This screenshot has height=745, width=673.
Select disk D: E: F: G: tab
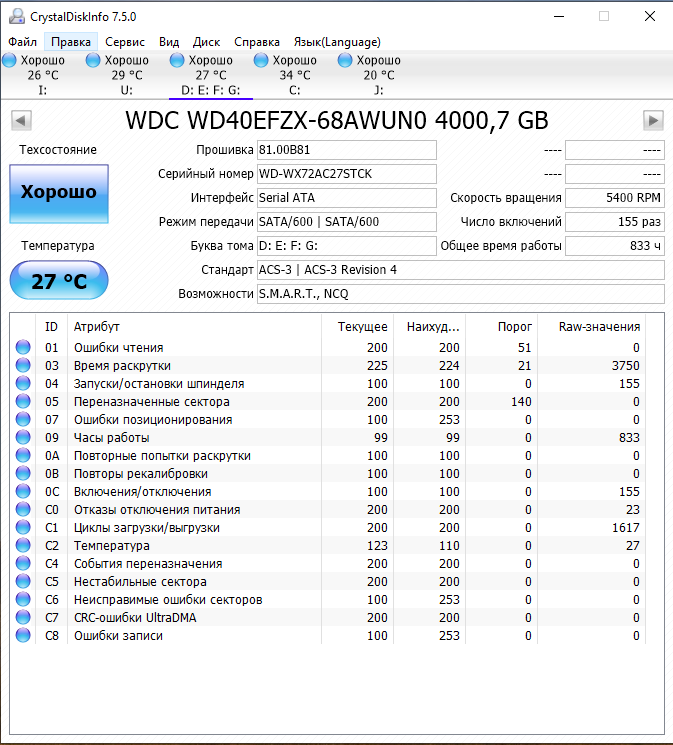(x=211, y=75)
